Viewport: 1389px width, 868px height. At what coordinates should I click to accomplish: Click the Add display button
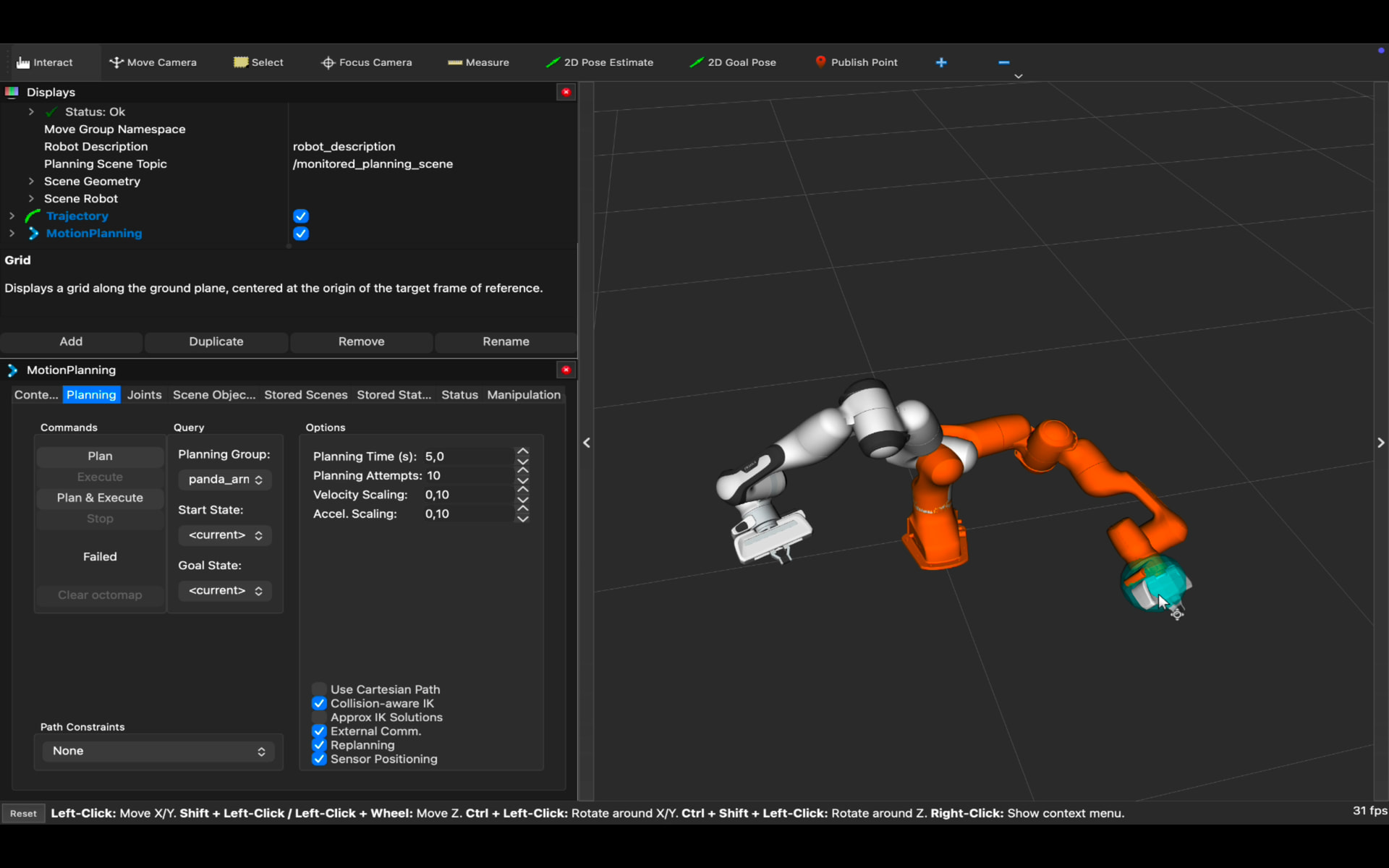(71, 341)
